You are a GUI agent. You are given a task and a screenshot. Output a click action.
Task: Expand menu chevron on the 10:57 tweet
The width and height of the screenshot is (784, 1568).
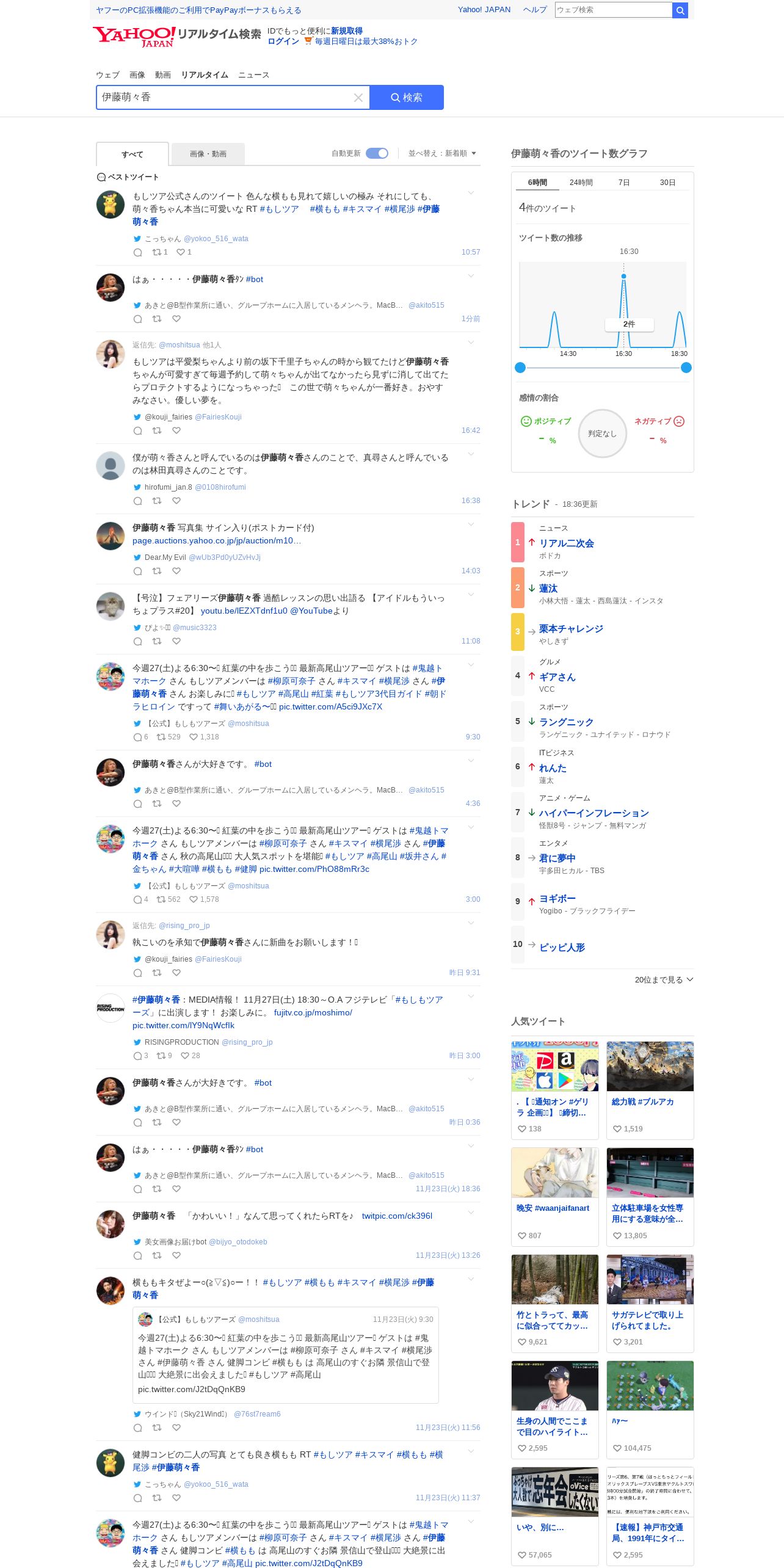coord(471,193)
